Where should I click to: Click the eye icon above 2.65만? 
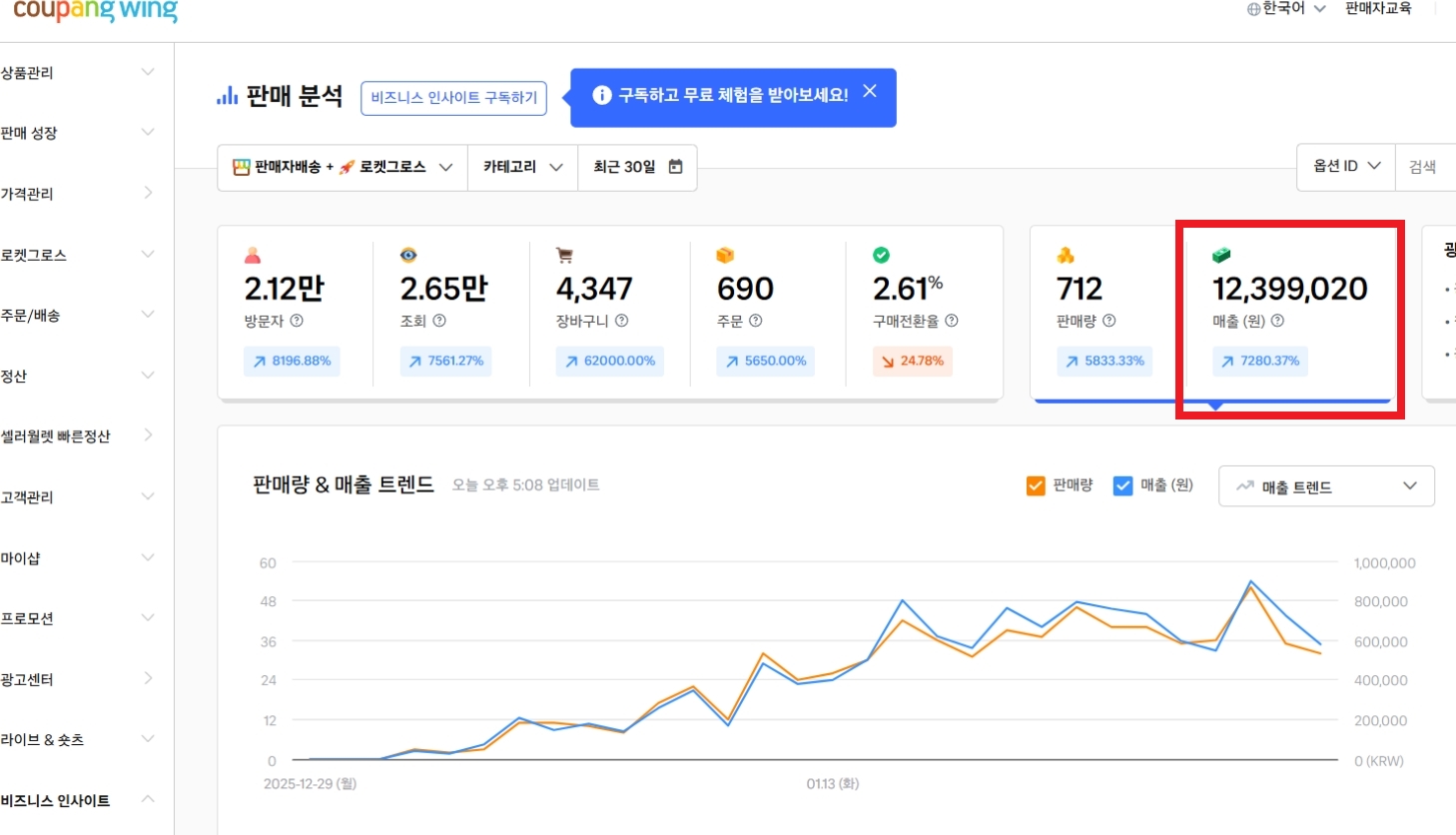pyautogui.click(x=408, y=256)
